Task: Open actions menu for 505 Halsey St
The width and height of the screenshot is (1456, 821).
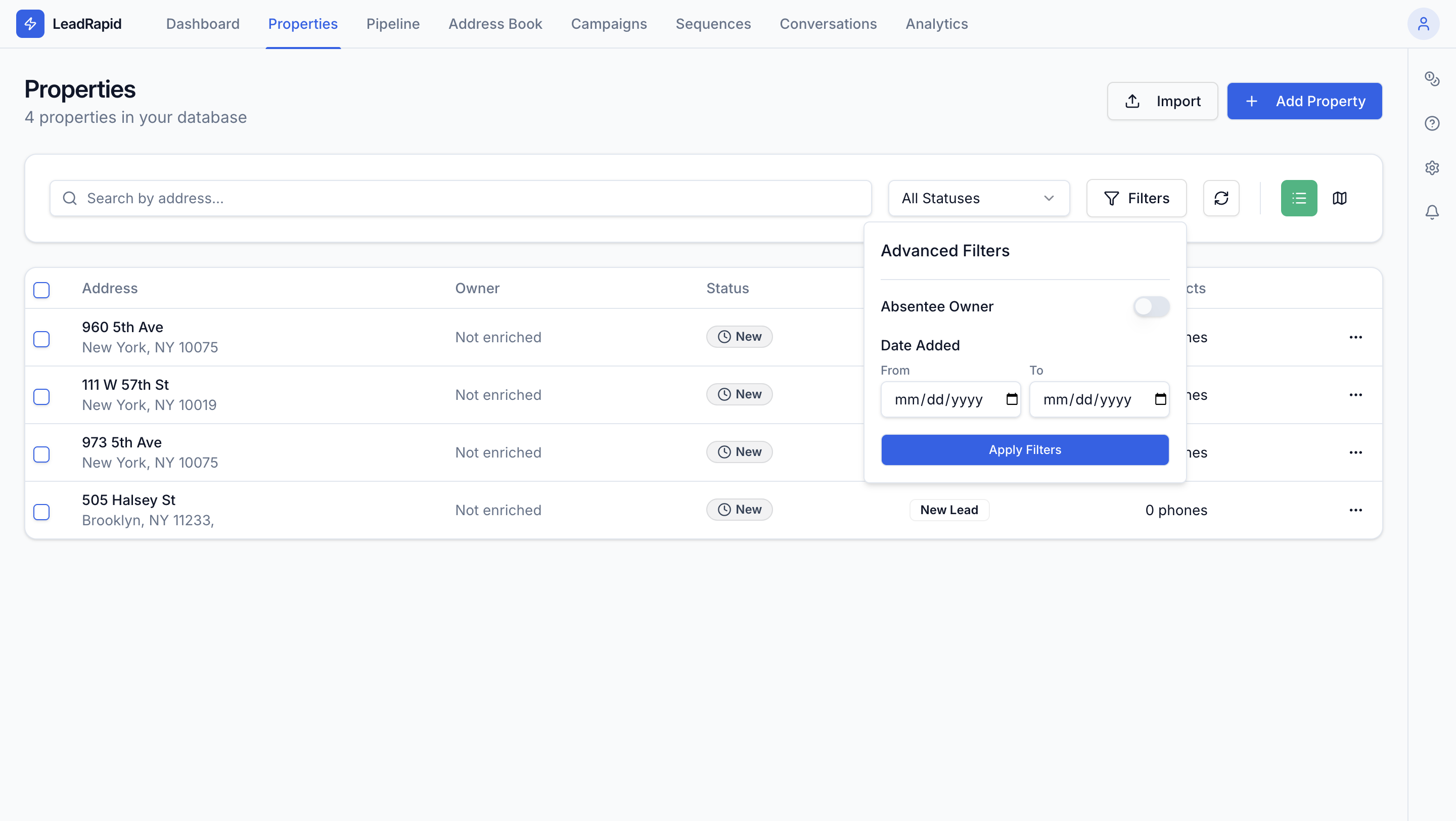Action: pyautogui.click(x=1355, y=510)
